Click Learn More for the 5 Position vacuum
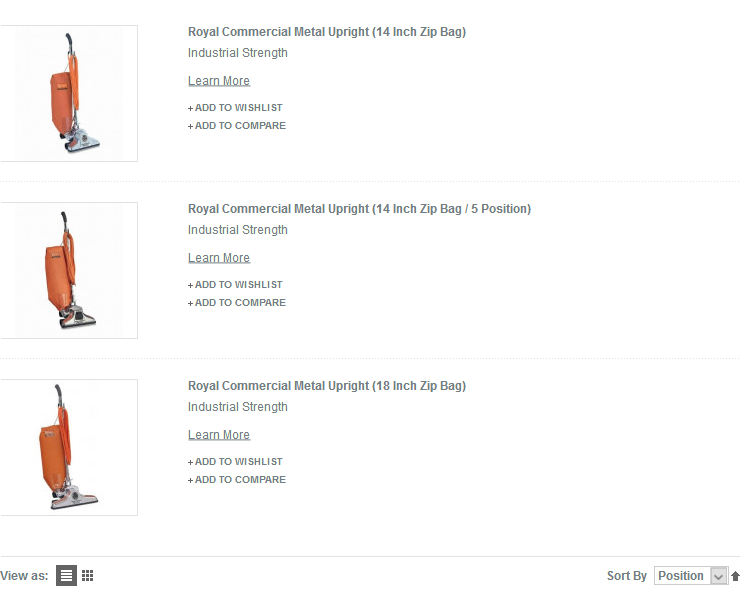 (x=219, y=258)
